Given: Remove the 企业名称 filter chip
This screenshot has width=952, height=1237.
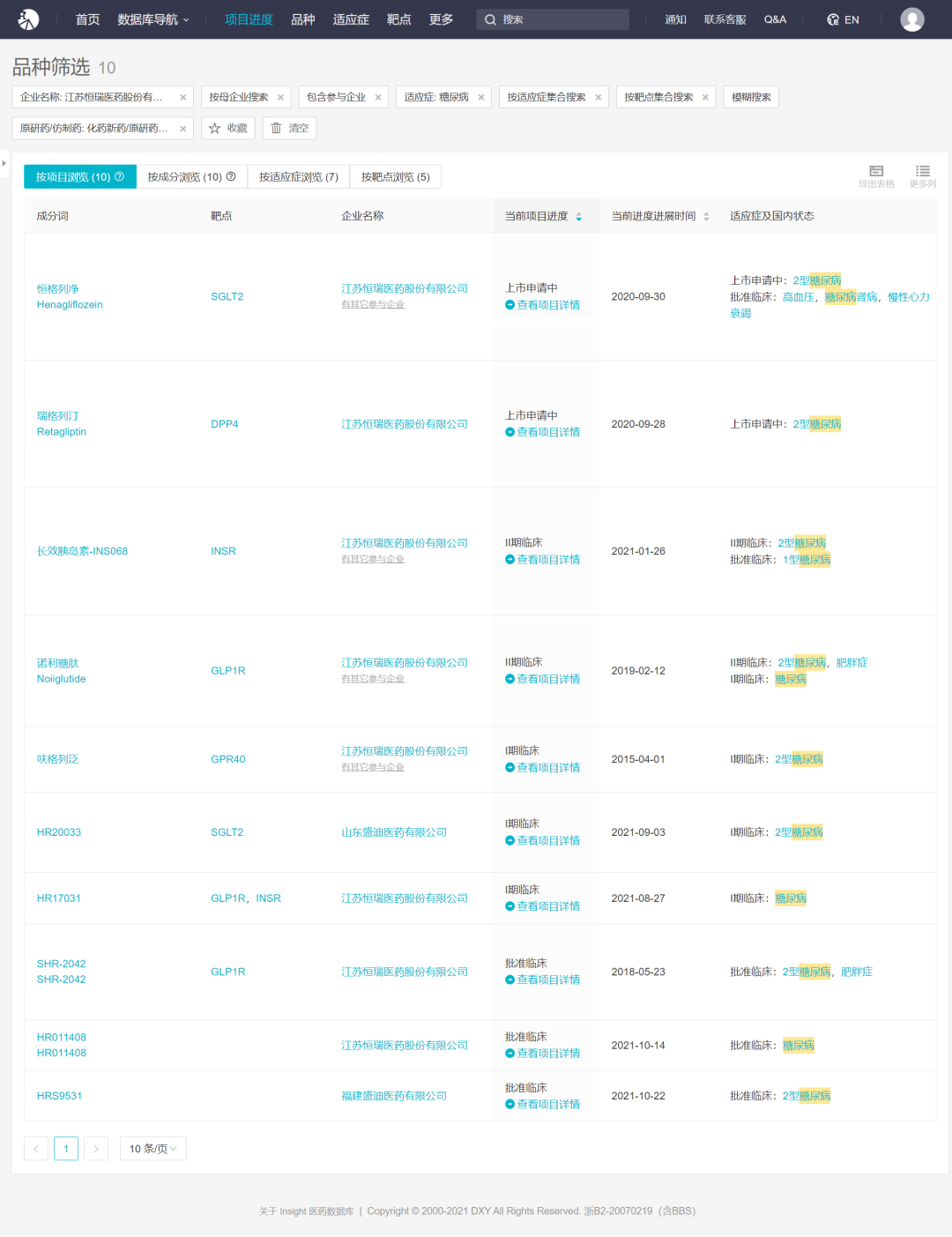Looking at the screenshot, I should coord(183,98).
